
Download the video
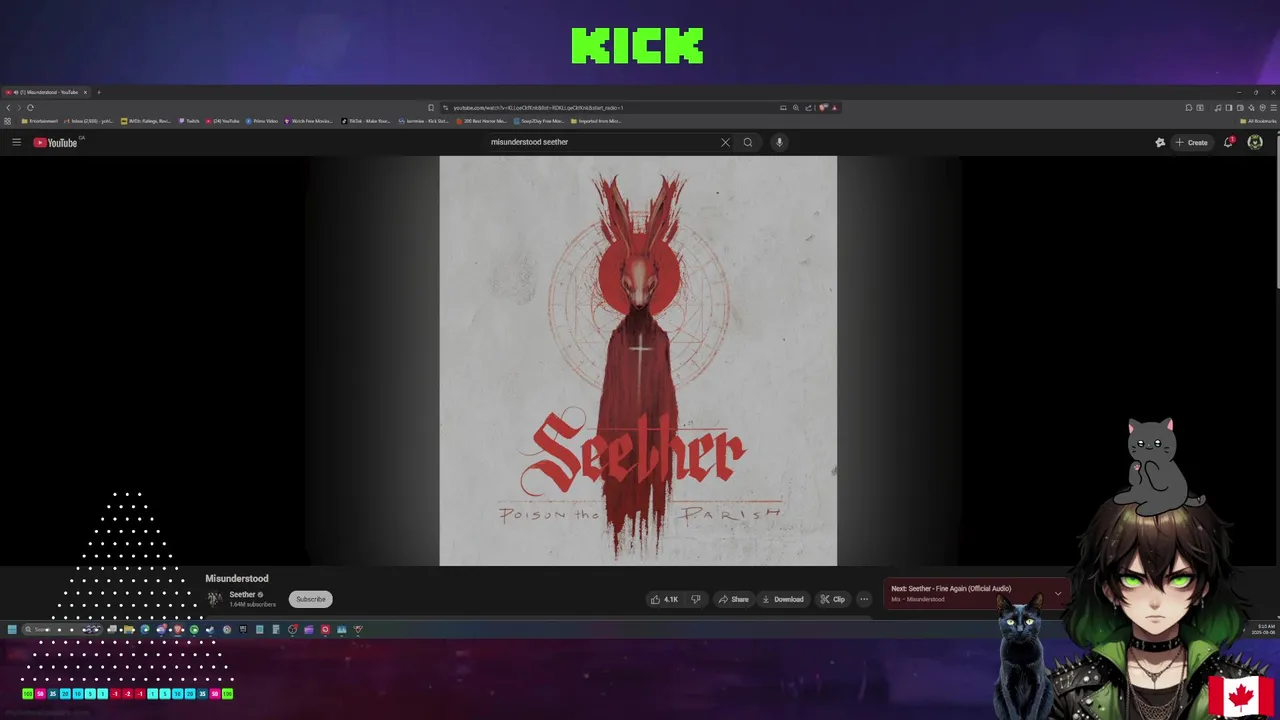click(x=782, y=599)
